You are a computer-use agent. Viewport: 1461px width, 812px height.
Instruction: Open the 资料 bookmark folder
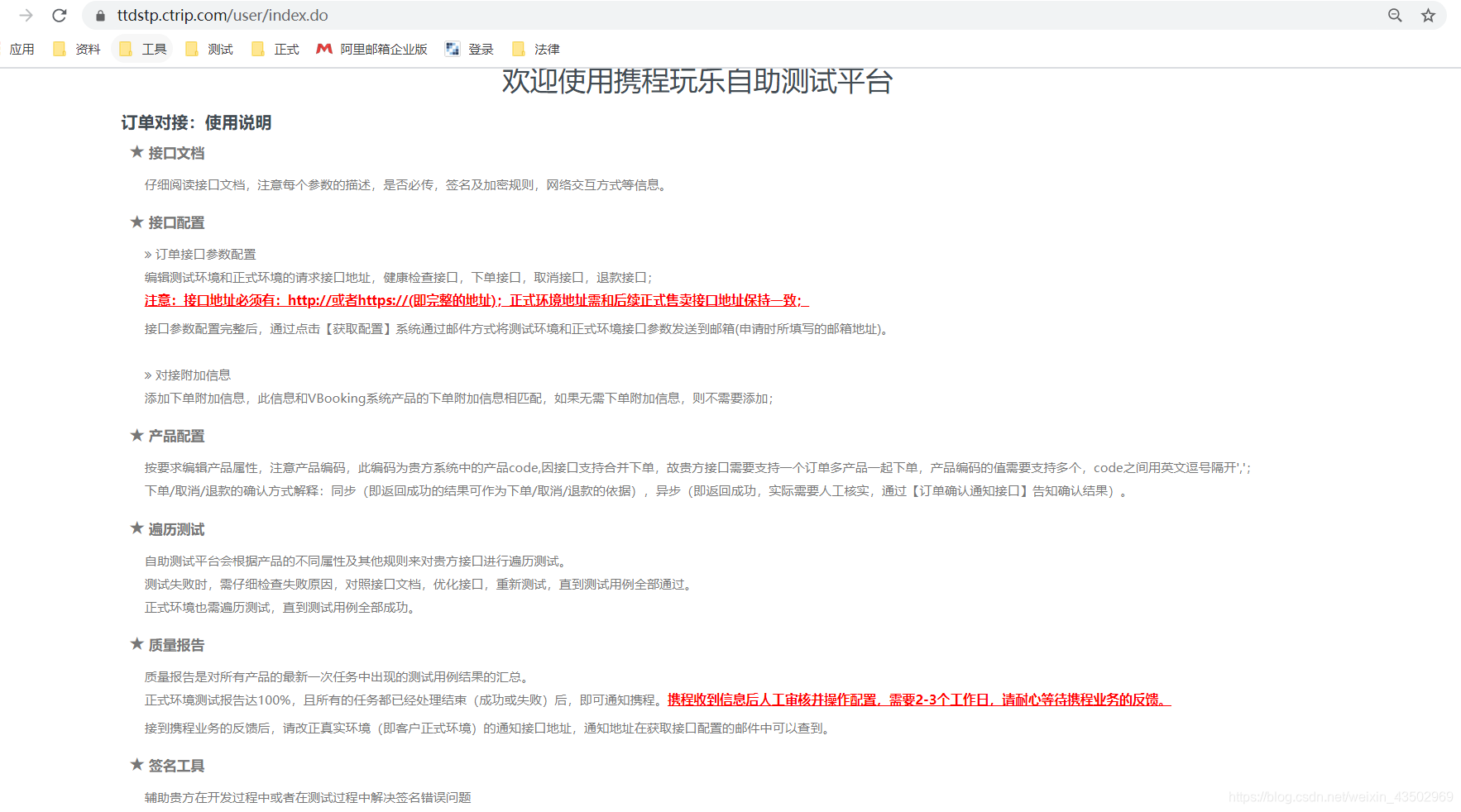click(x=77, y=49)
